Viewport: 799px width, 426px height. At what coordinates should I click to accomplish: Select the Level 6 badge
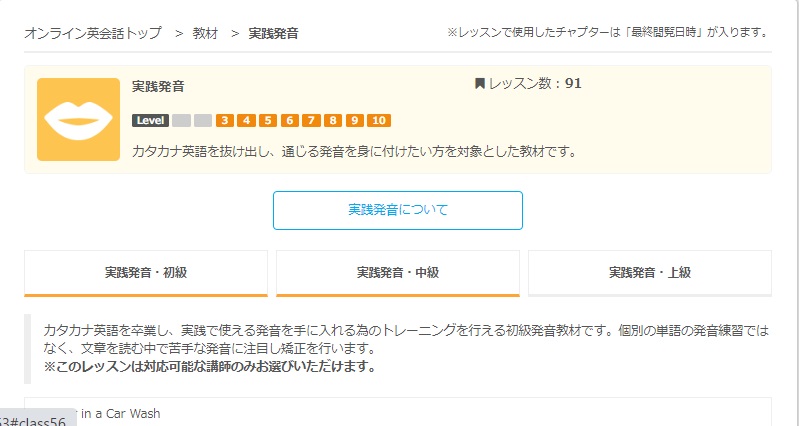(x=289, y=121)
